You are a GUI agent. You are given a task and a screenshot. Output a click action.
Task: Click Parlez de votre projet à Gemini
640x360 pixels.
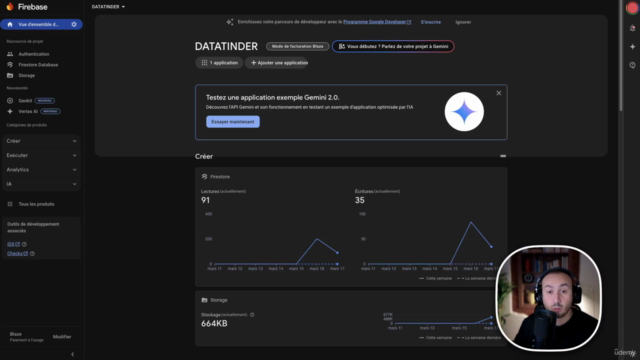point(393,47)
